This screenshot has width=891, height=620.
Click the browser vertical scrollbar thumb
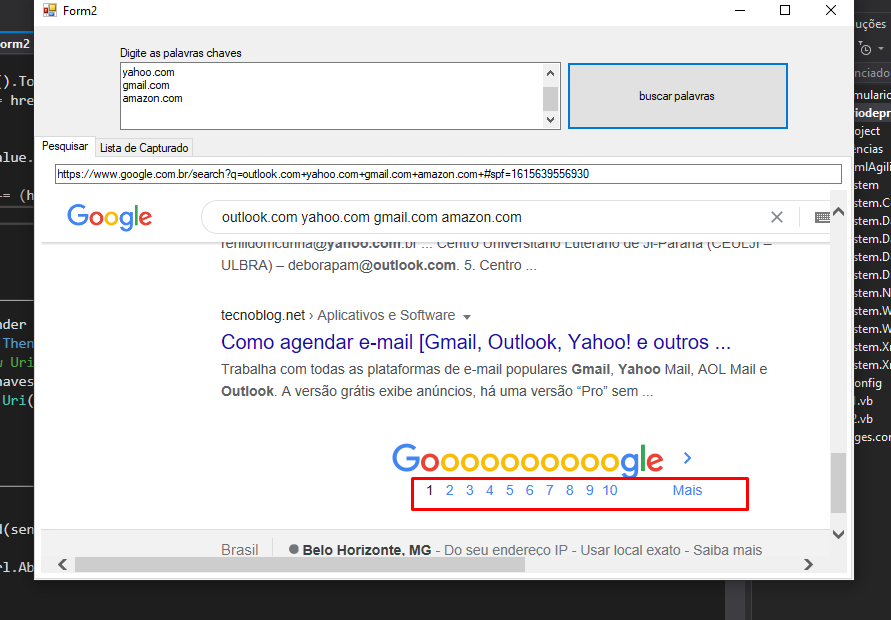pyautogui.click(x=838, y=482)
